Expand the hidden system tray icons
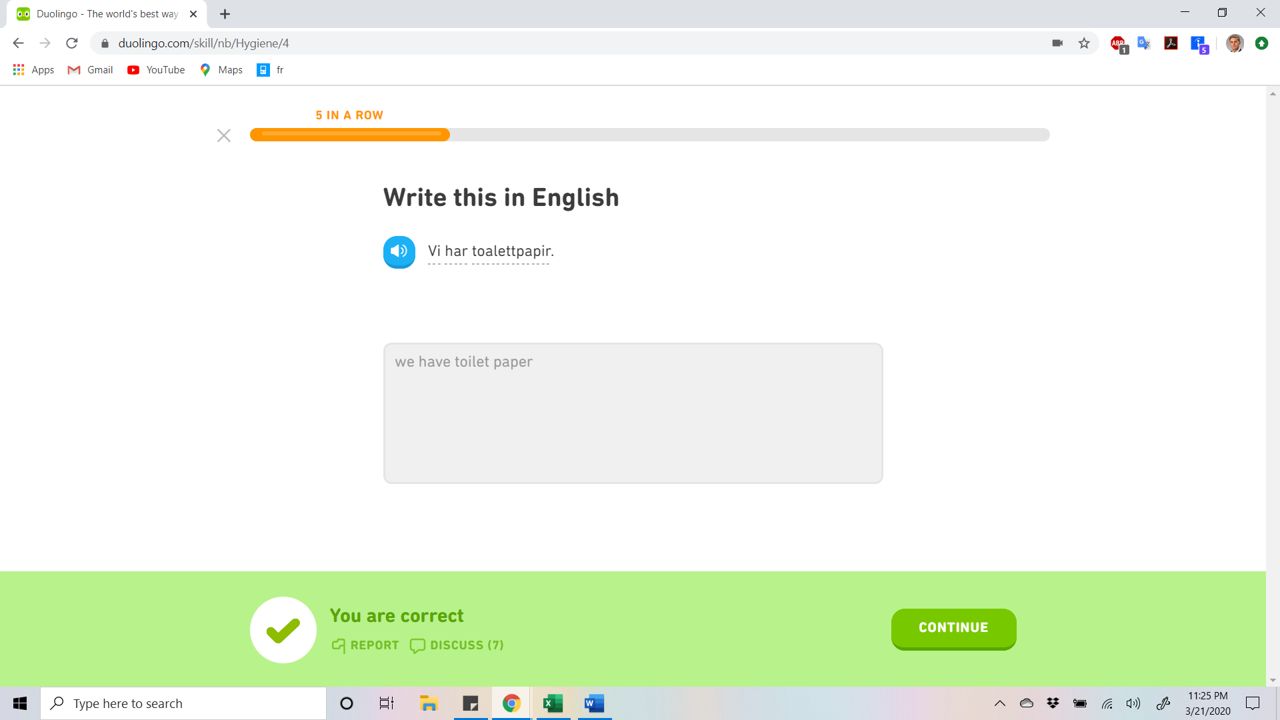 (x=999, y=703)
